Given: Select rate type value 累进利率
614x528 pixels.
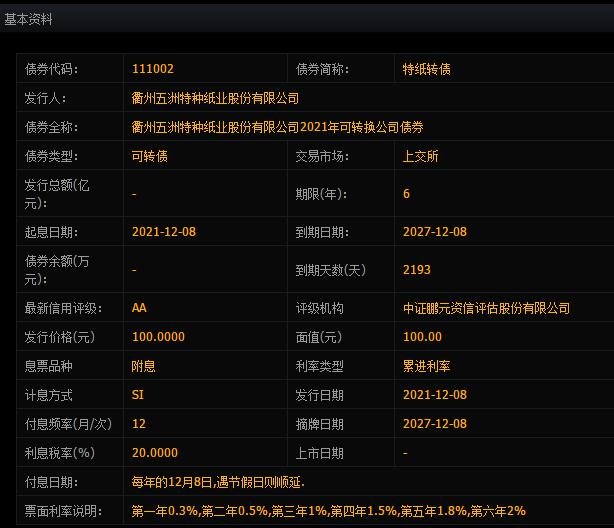Looking at the screenshot, I should pos(426,366).
